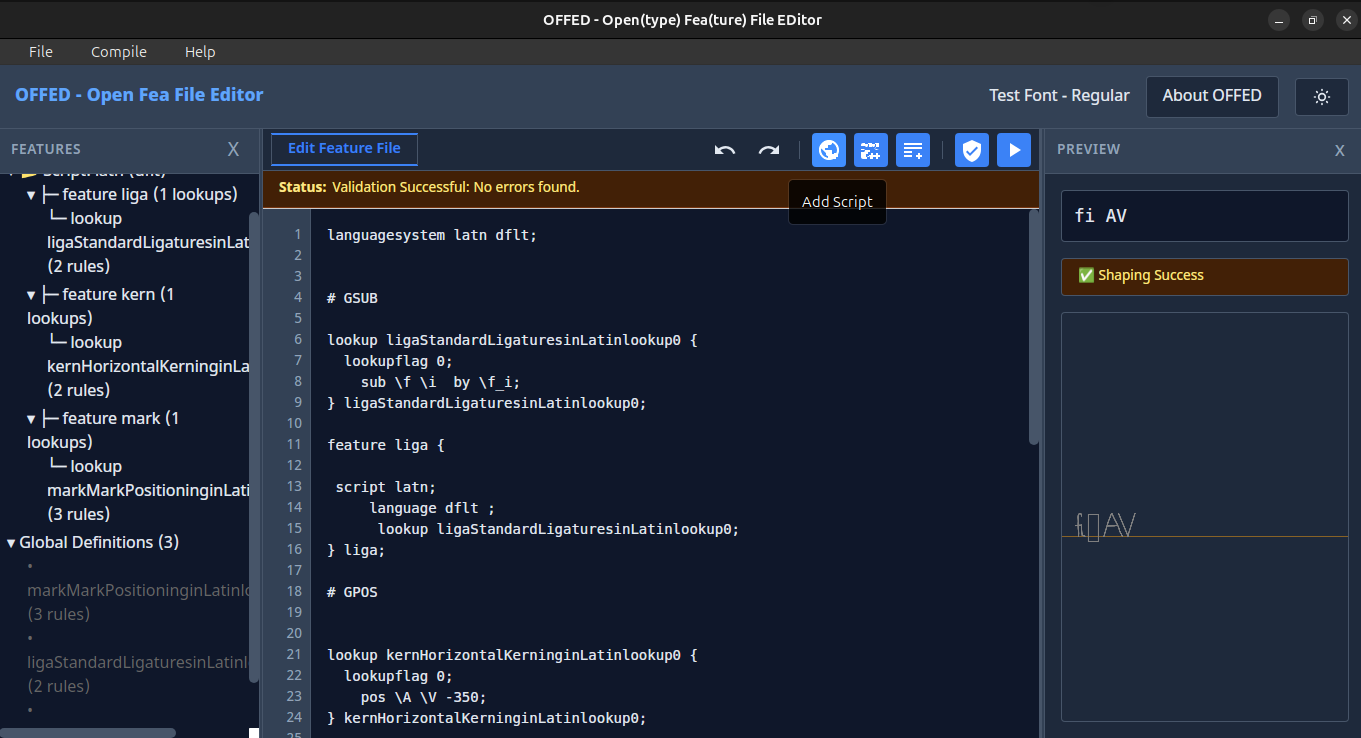The height and width of the screenshot is (738, 1361).
Task: Open the About OFFED dialog
Action: tap(1212, 96)
